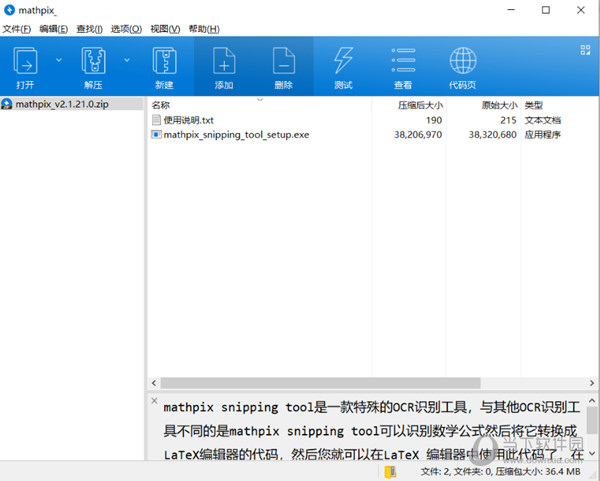Minimize the mathpix window

click(511, 10)
